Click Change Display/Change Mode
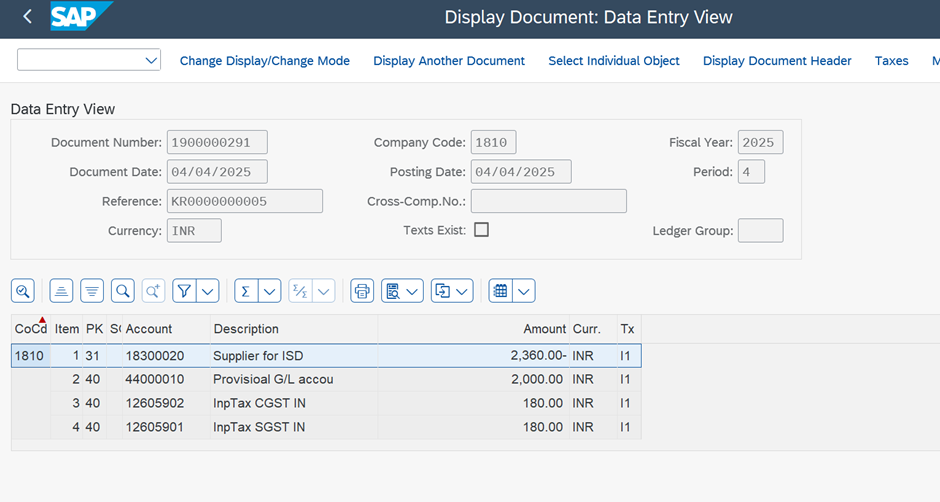The width and height of the screenshot is (940, 502). click(x=264, y=61)
